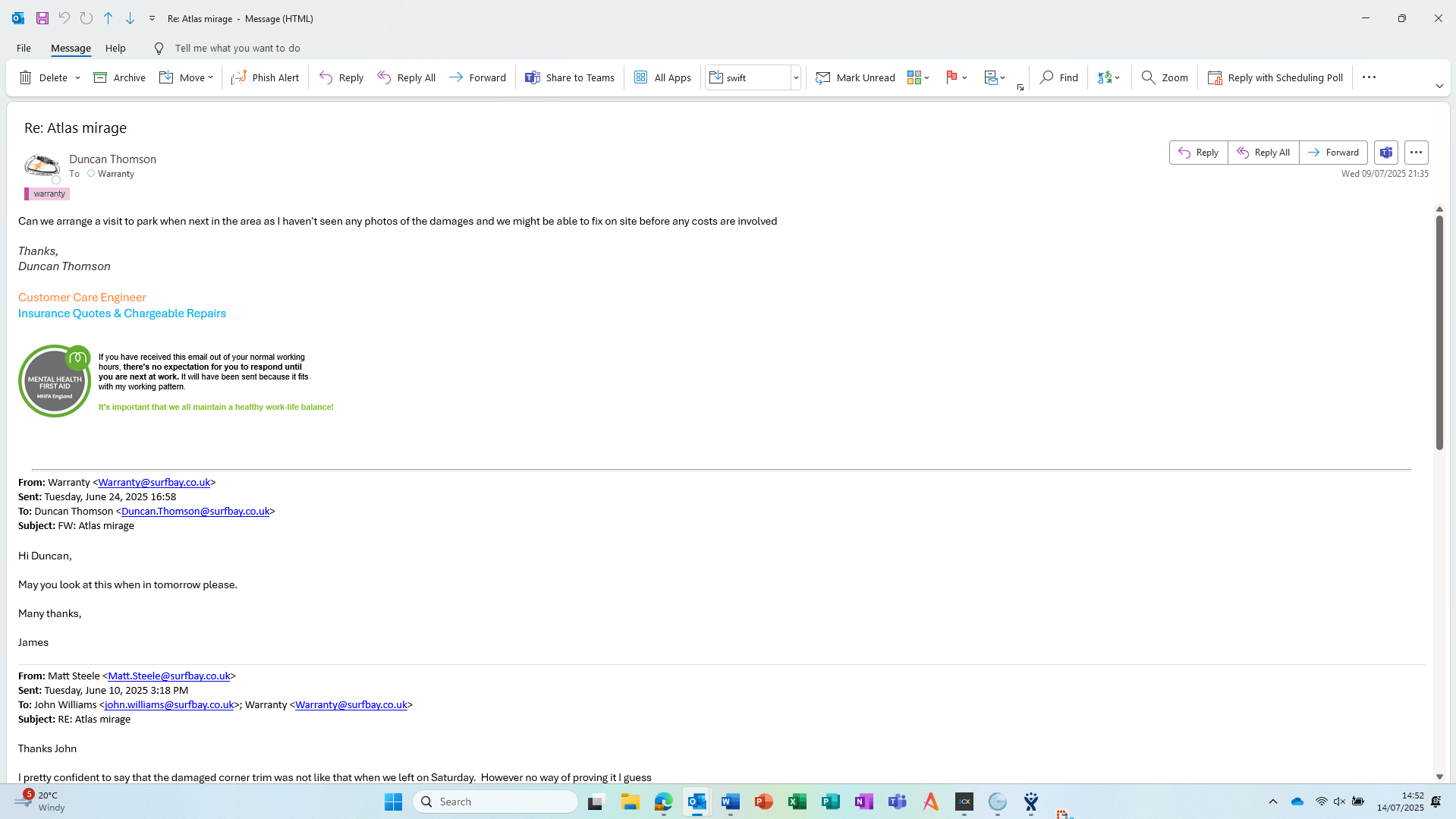Click Reply with Scheduling Poll
1456x819 pixels.
(1275, 77)
